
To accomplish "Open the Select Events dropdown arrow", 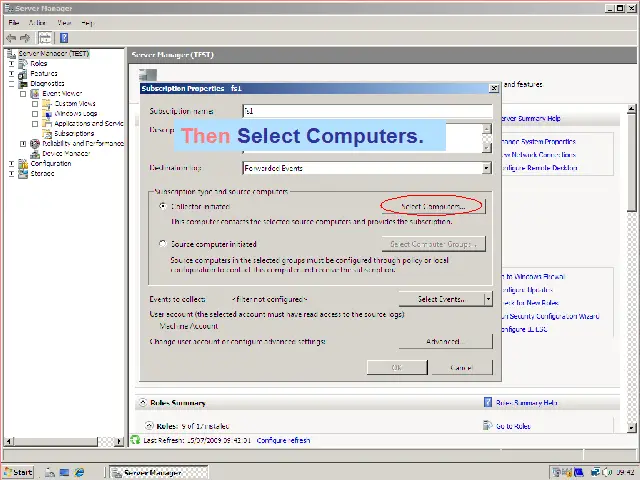I will click(488, 299).
